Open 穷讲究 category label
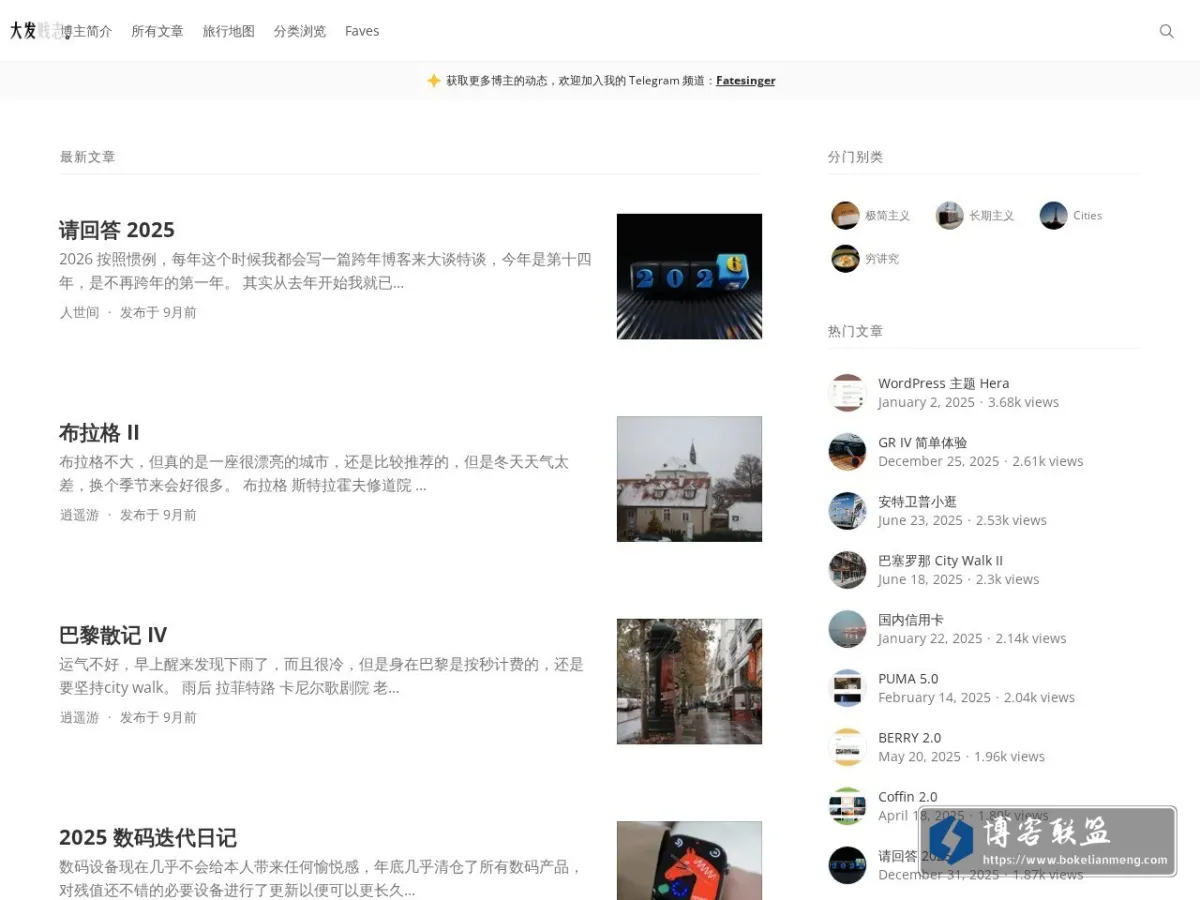This screenshot has height=900, width=1200. coord(882,258)
